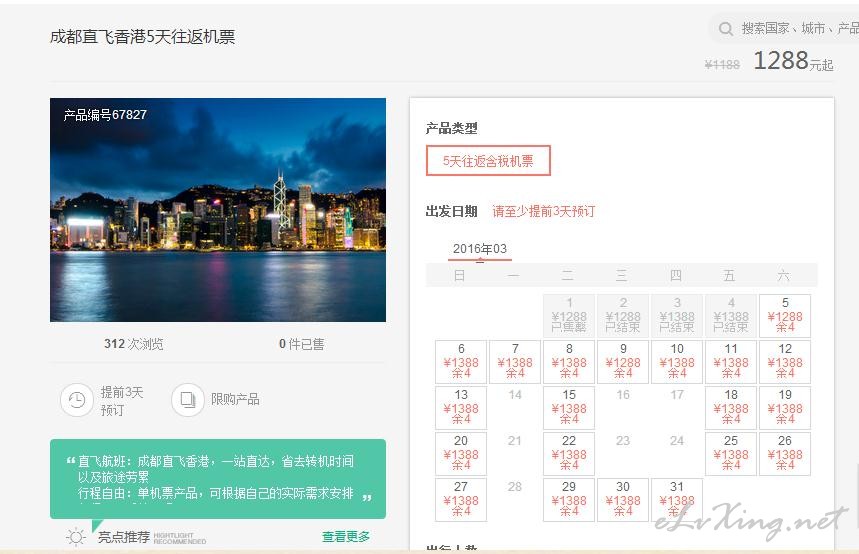Open the 查看更多 link
The width and height of the screenshot is (859, 554).
tap(346, 536)
